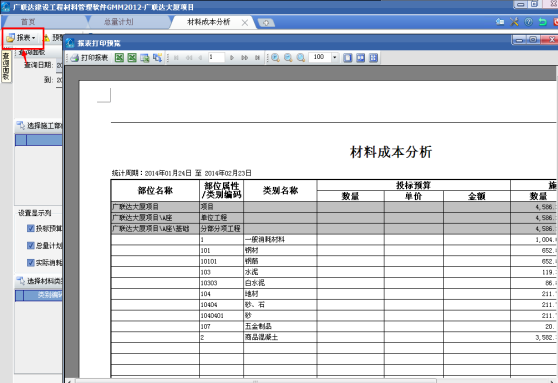Switch to the 总量计划 tab
Screen dimensions: 558x383
(x=119, y=22)
